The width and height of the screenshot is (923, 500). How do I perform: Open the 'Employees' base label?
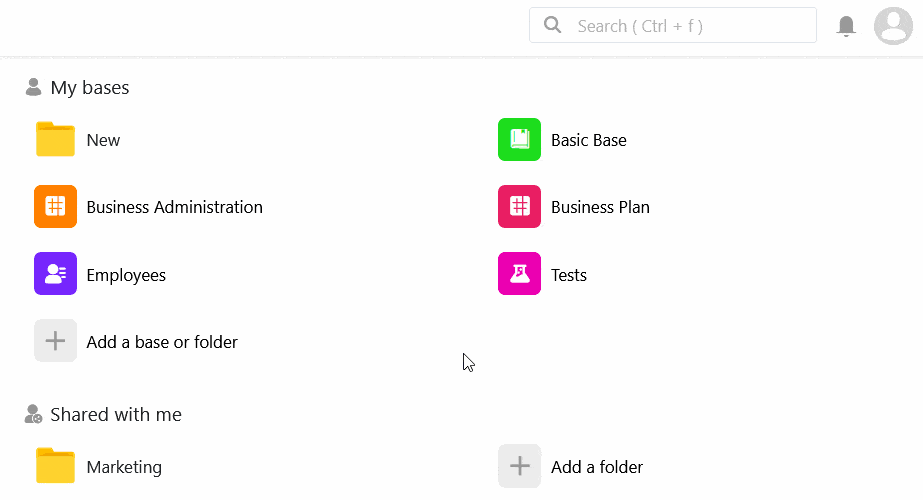[x=126, y=275]
